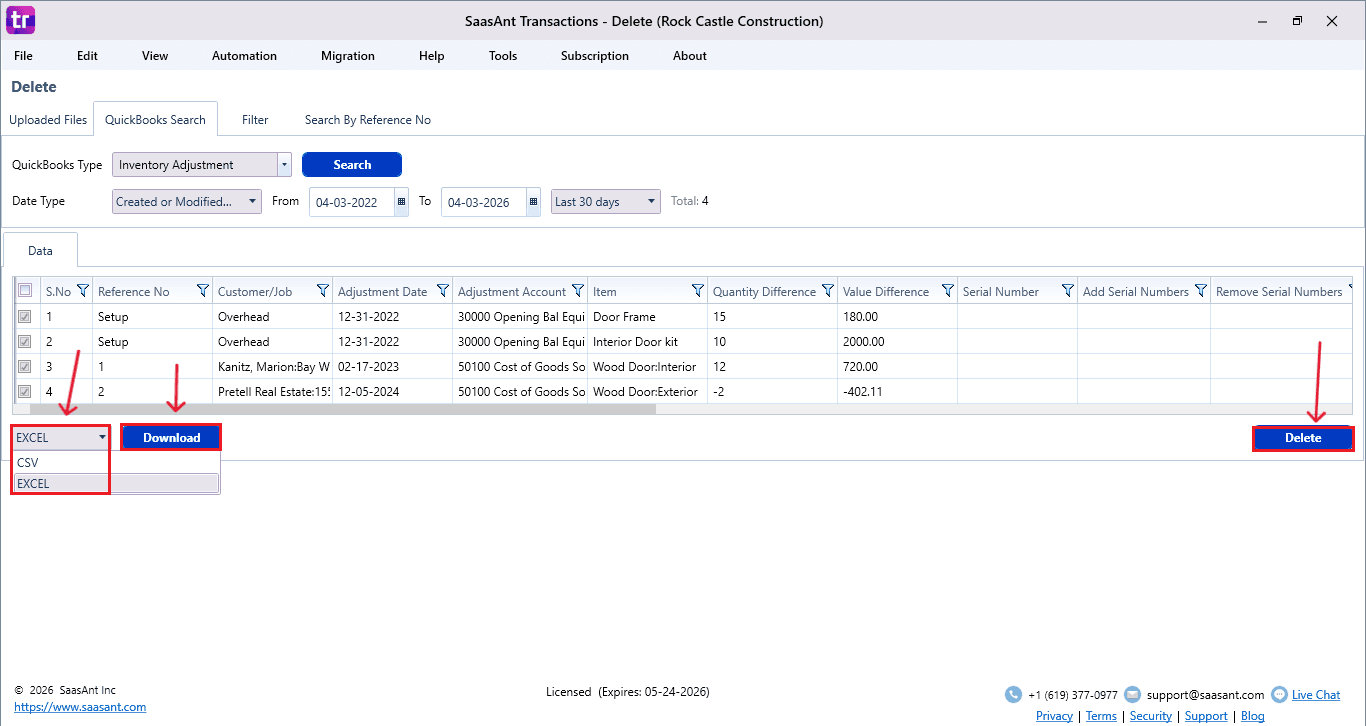Click the Delete button
This screenshot has height=726, width=1366.
point(1303,438)
